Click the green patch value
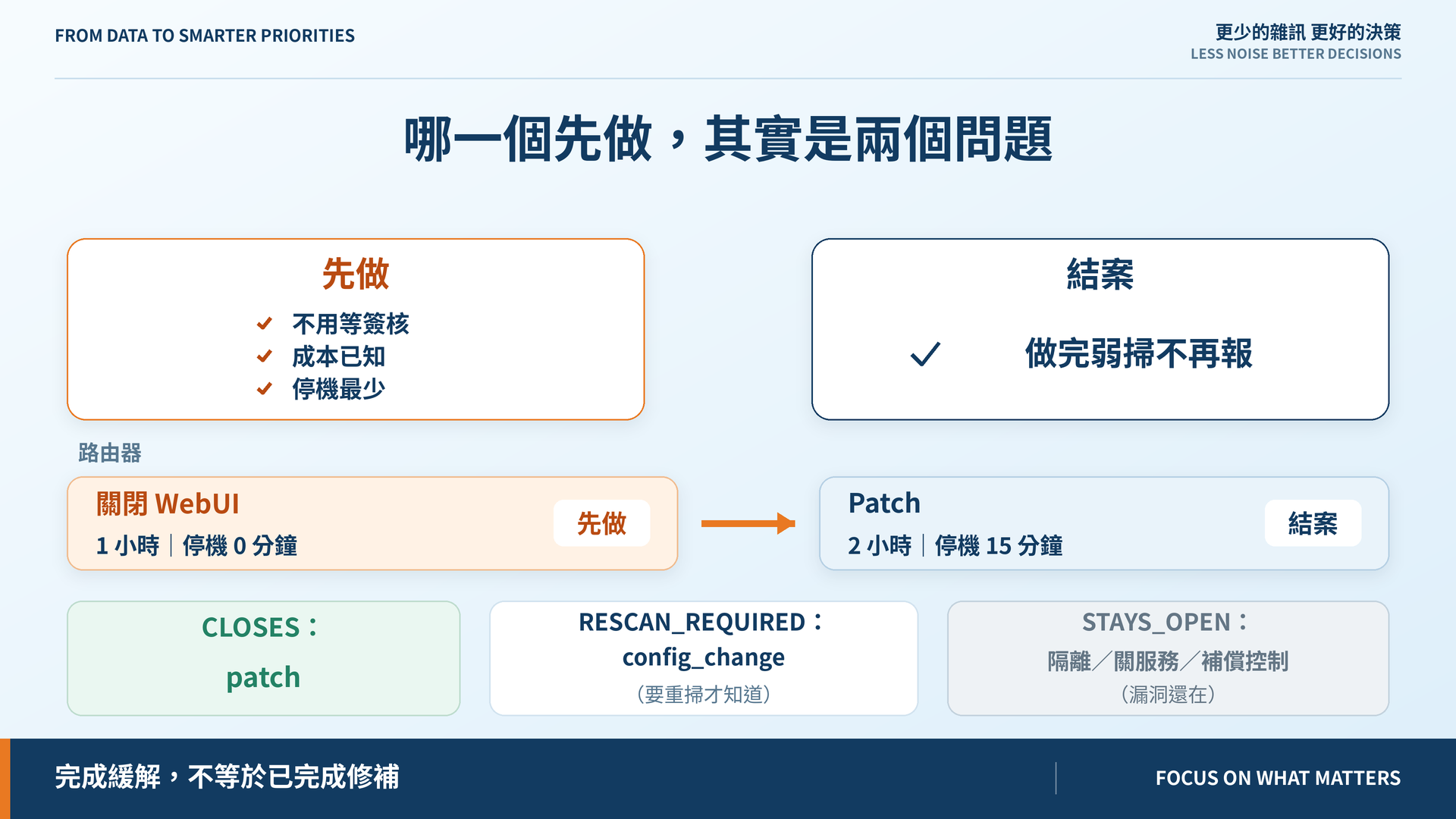Screen dimensions: 1456x819 click(263, 677)
